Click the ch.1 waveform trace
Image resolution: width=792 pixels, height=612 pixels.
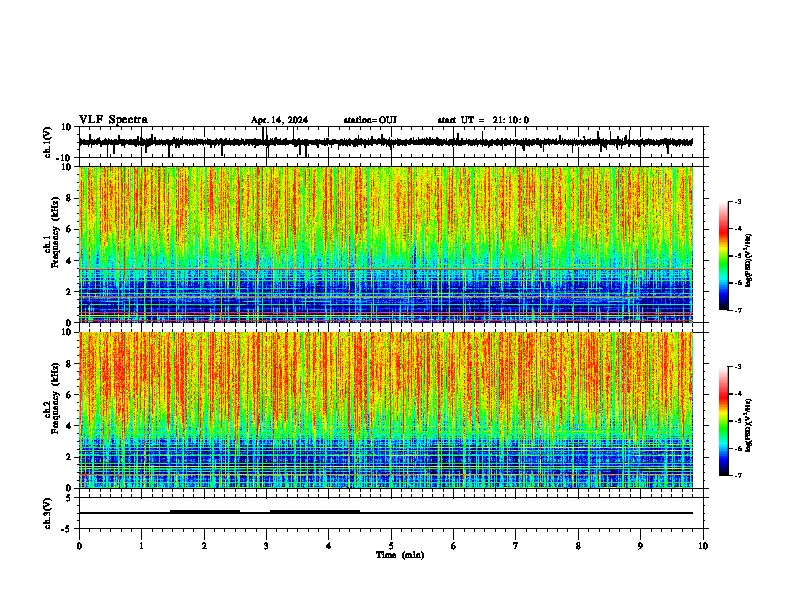coord(386,142)
